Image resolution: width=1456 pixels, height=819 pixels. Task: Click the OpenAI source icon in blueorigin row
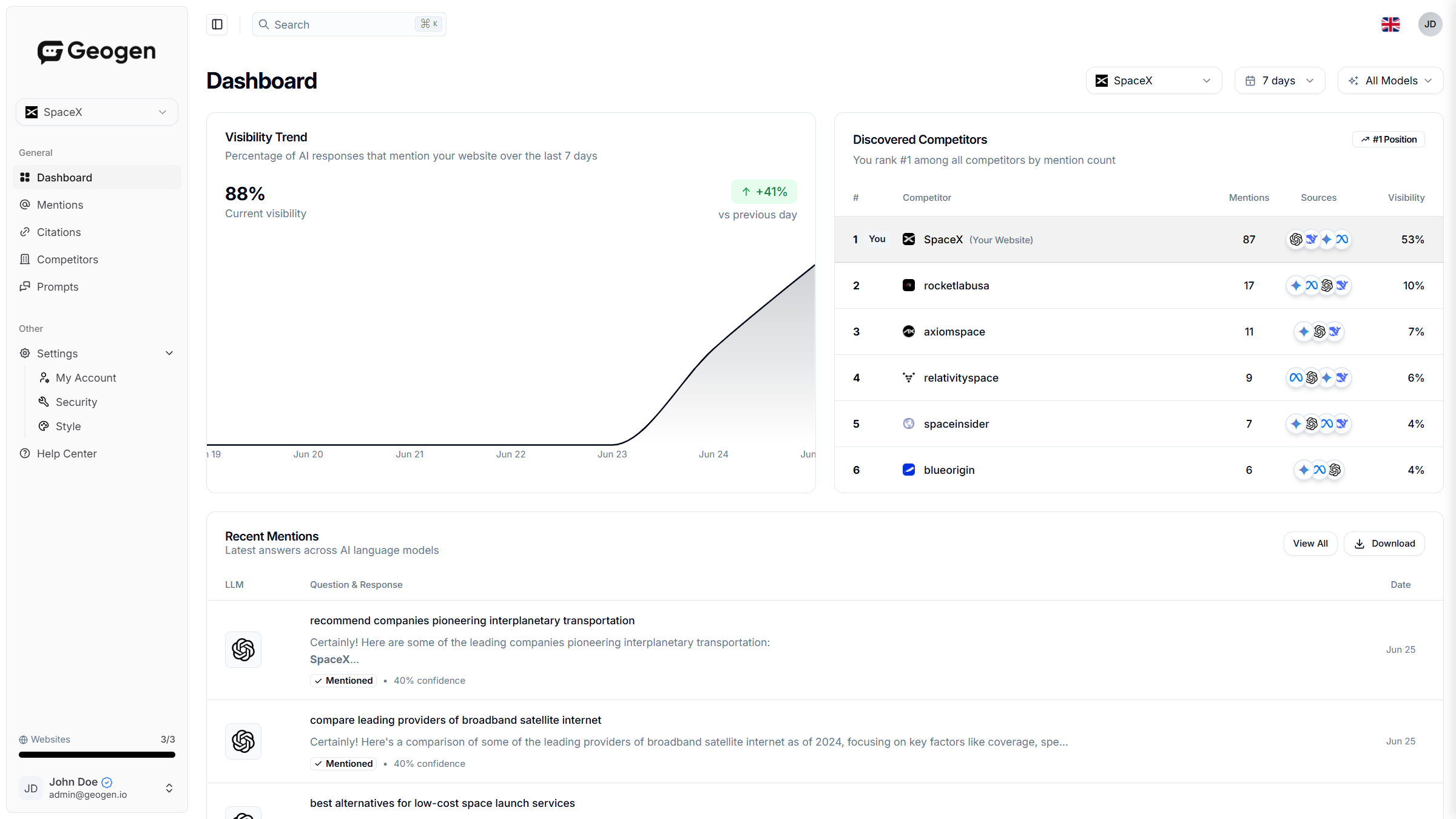1335,470
